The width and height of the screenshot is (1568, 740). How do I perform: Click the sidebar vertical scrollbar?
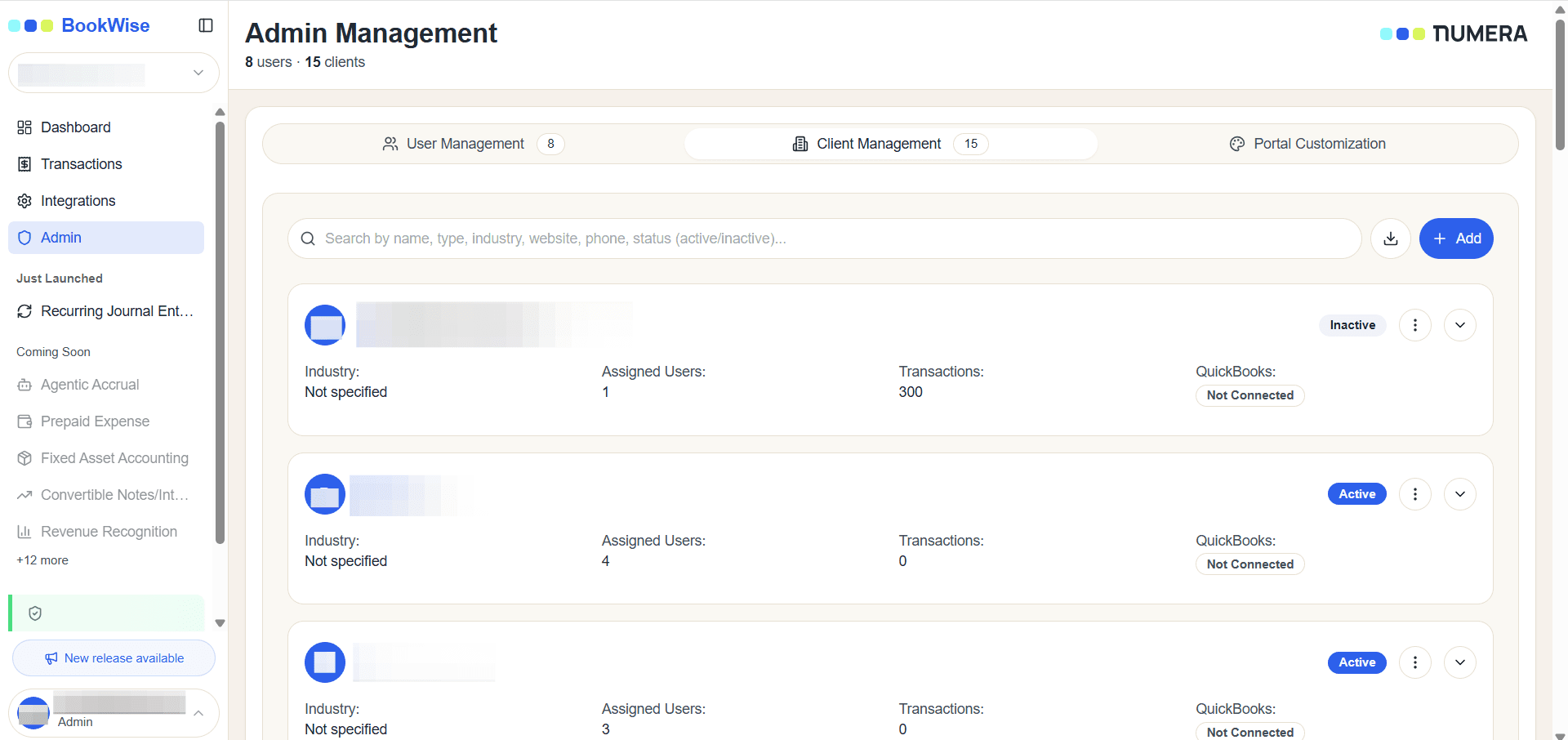pos(220,332)
